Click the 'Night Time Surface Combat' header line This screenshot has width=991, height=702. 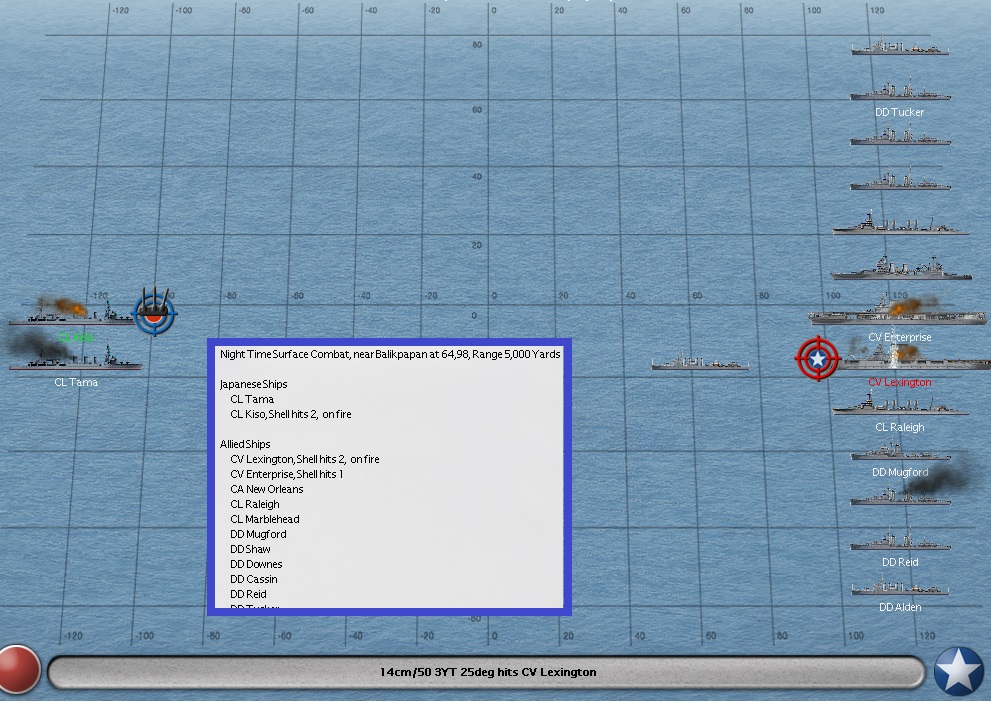390,354
